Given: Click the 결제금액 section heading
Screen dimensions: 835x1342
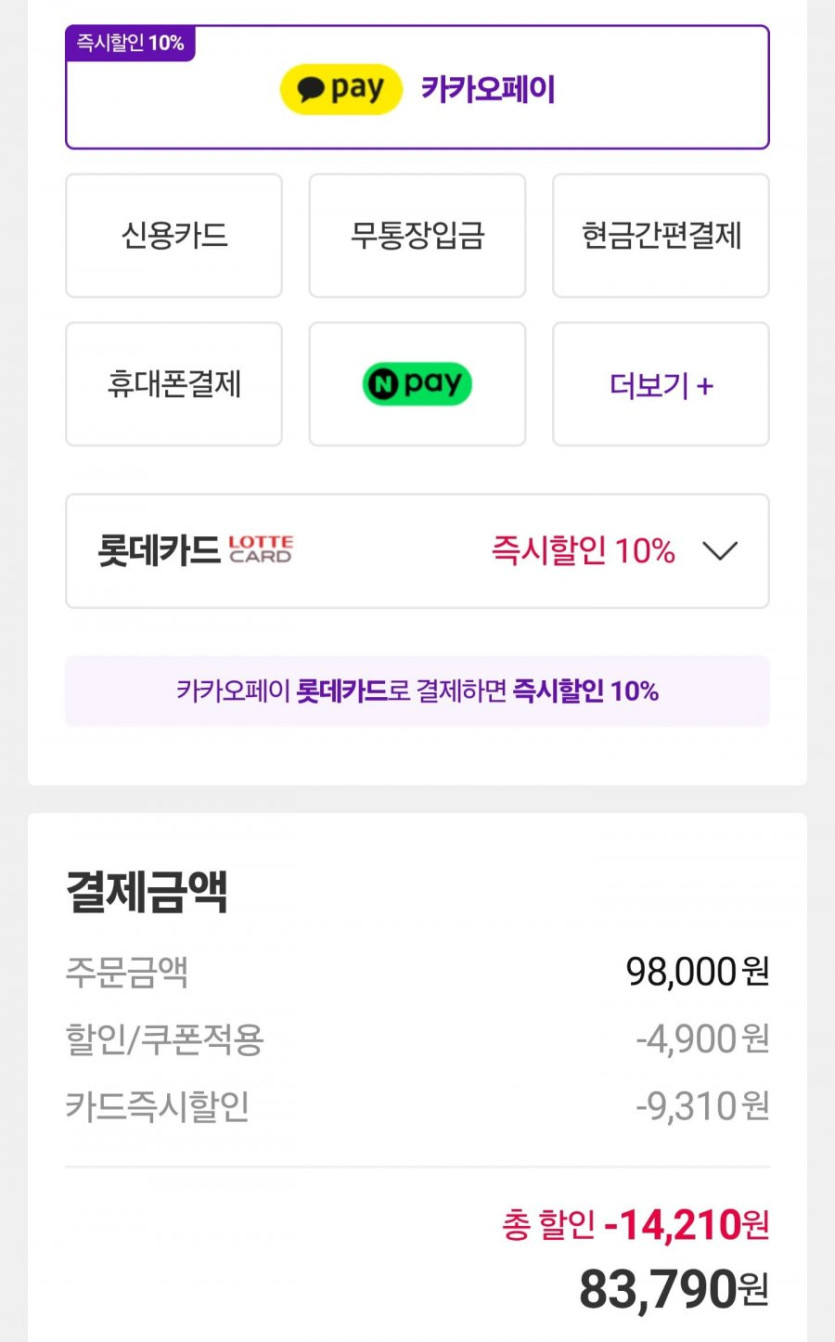Looking at the screenshot, I should [147, 892].
